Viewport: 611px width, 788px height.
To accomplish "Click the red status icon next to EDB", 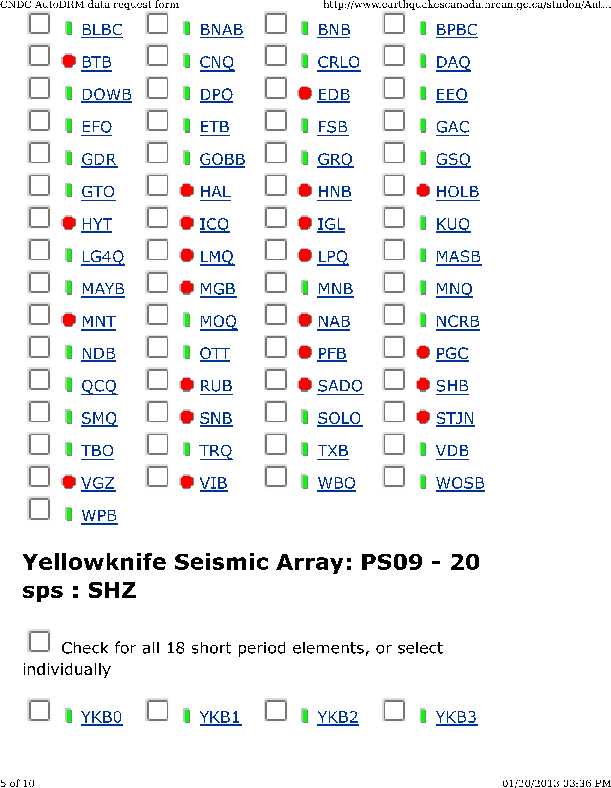I will click(305, 93).
